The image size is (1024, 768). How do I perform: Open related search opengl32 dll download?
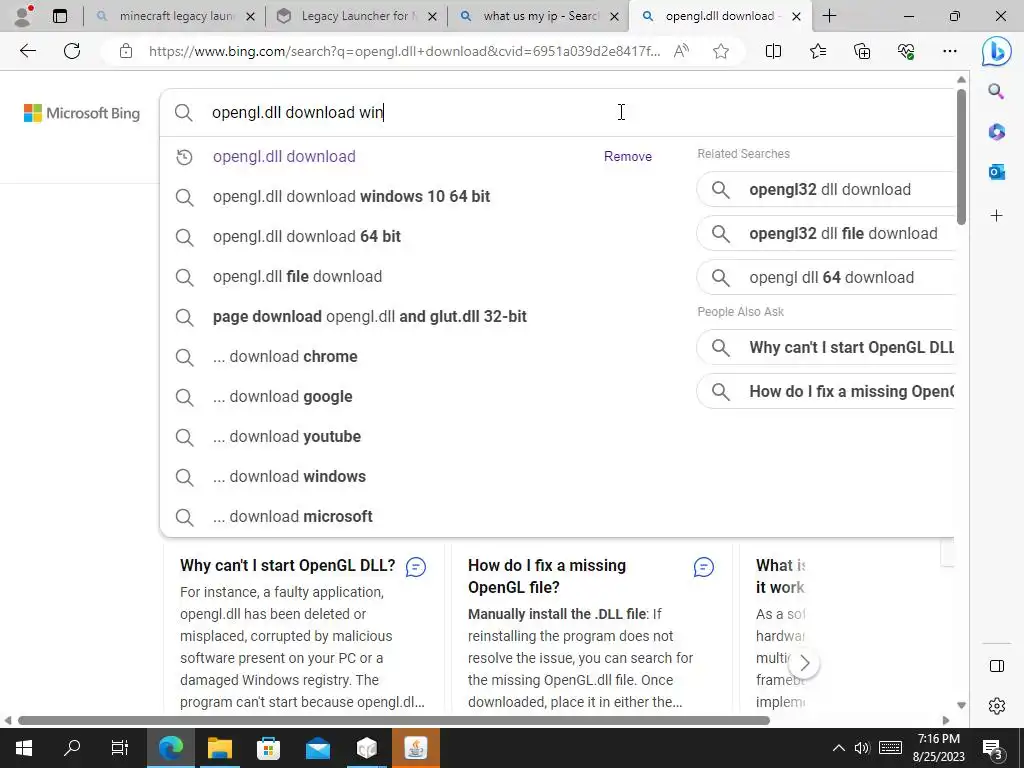pyautogui.click(x=825, y=189)
